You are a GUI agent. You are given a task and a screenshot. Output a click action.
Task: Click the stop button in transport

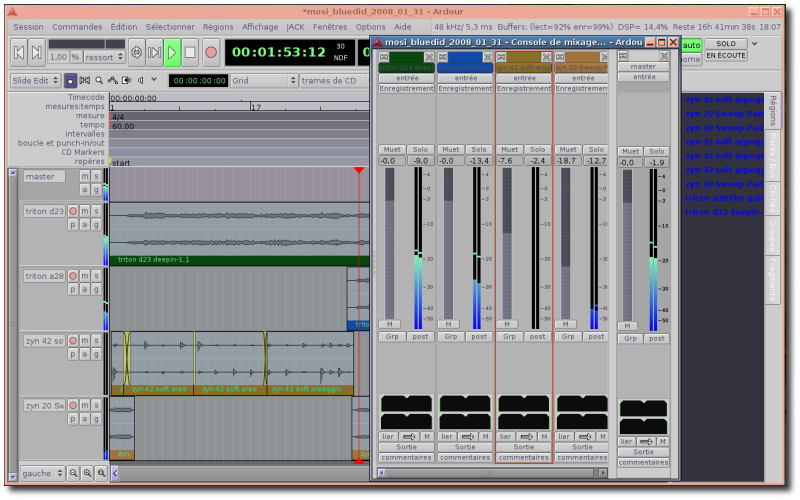[190, 51]
